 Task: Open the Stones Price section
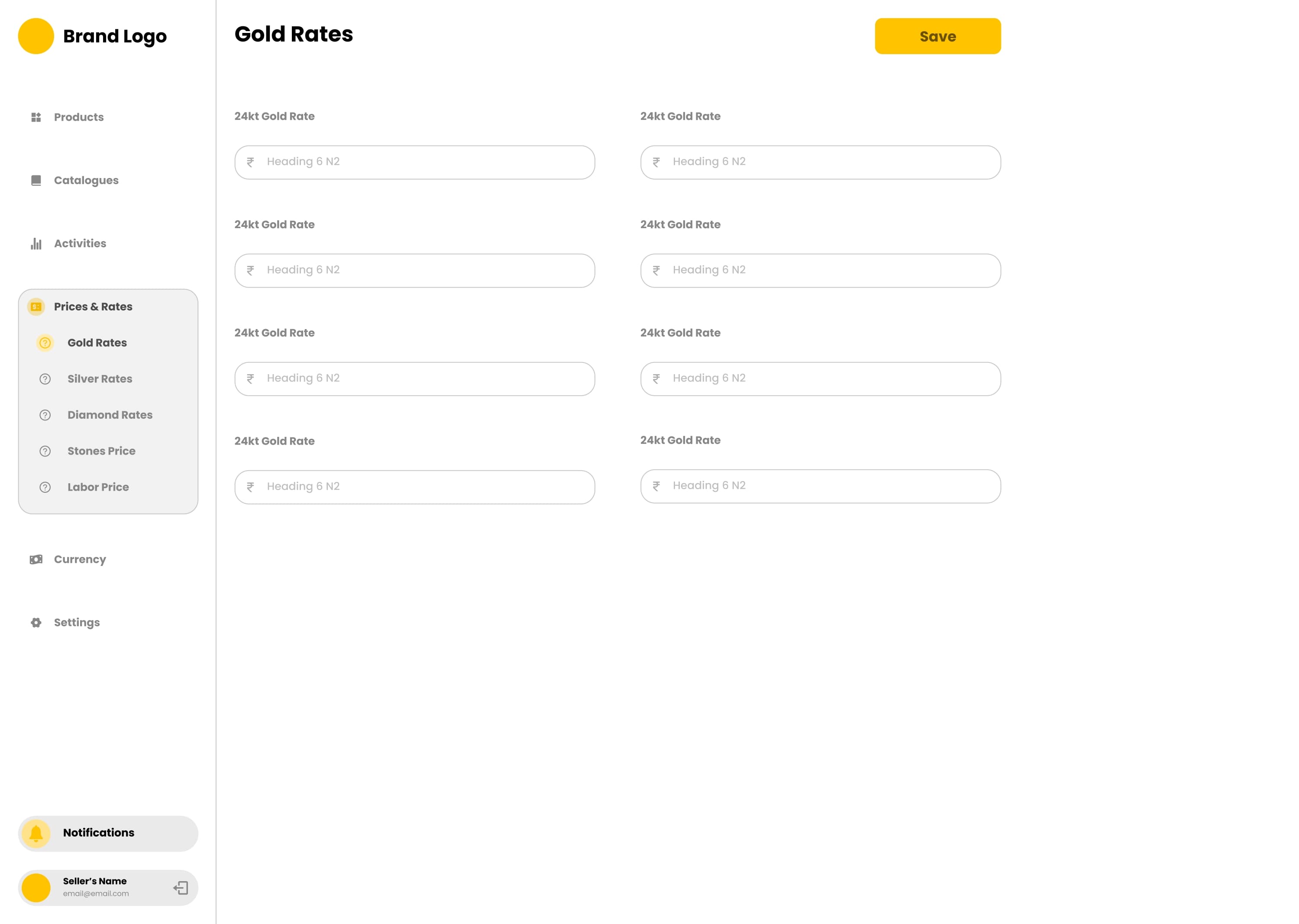tap(101, 451)
